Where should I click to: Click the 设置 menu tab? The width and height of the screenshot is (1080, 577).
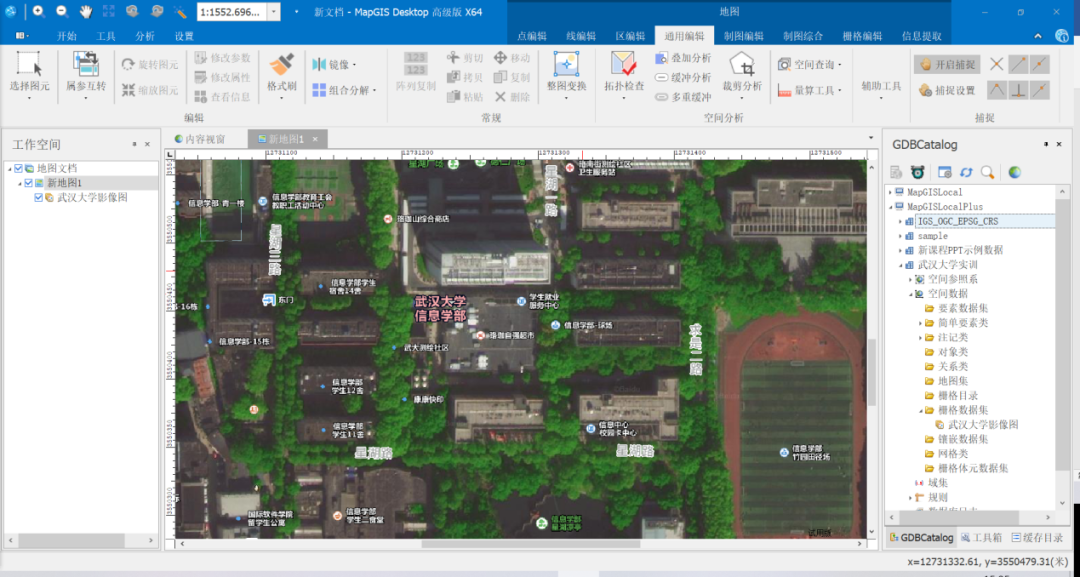point(185,36)
